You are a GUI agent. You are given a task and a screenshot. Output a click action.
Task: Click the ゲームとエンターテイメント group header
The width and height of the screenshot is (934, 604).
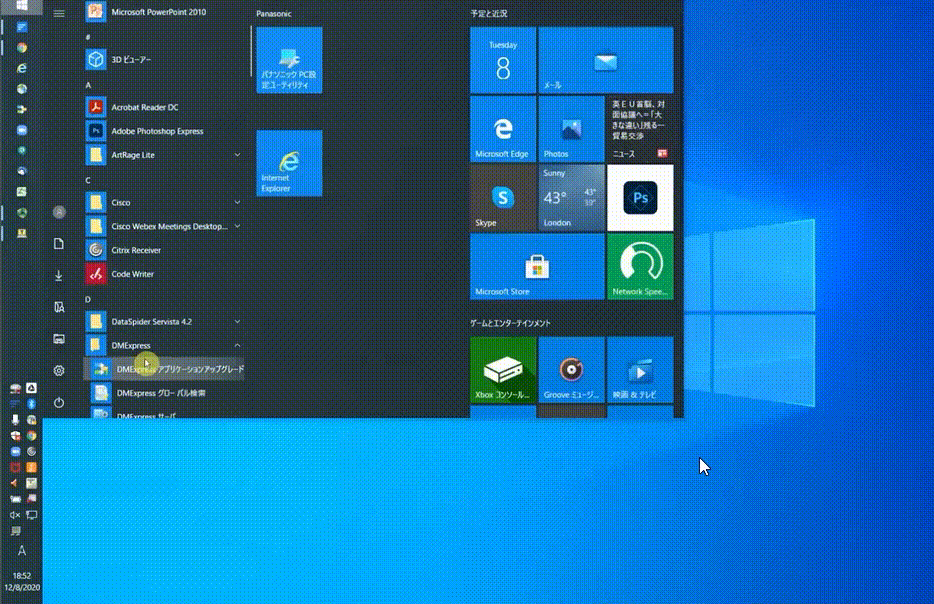point(510,323)
